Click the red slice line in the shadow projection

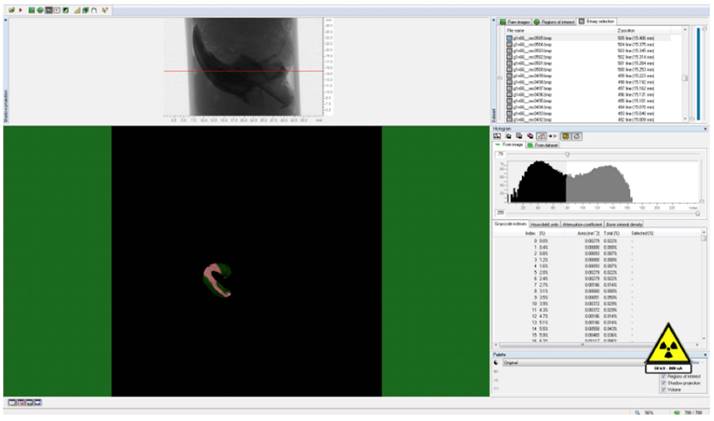click(x=243, y=71)
